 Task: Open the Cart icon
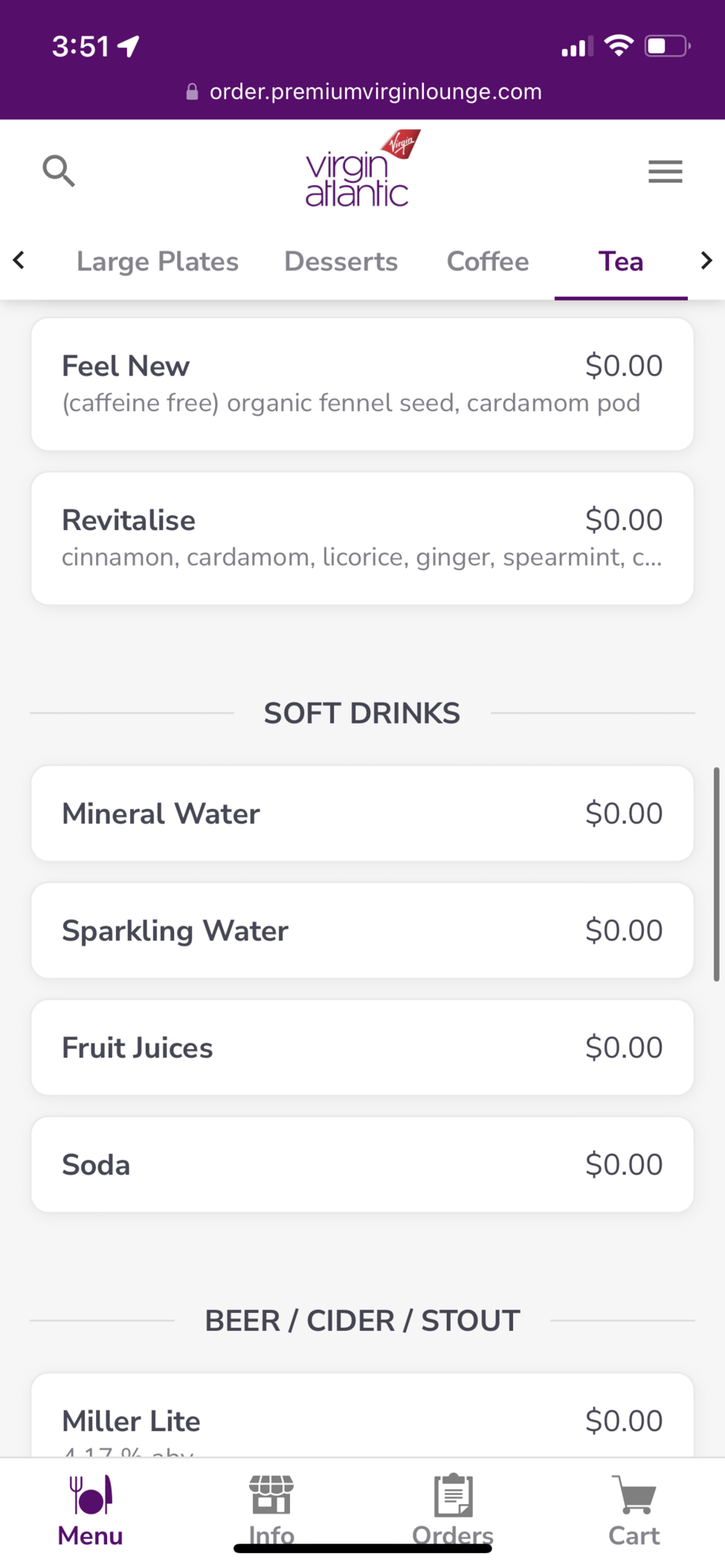coord(634,1496)
